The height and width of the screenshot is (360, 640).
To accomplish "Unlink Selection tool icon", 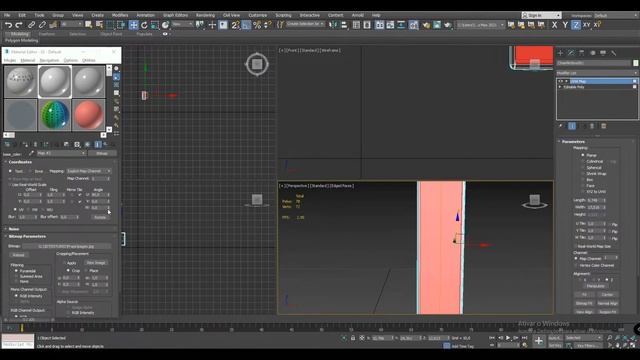I will click(42, 25).
